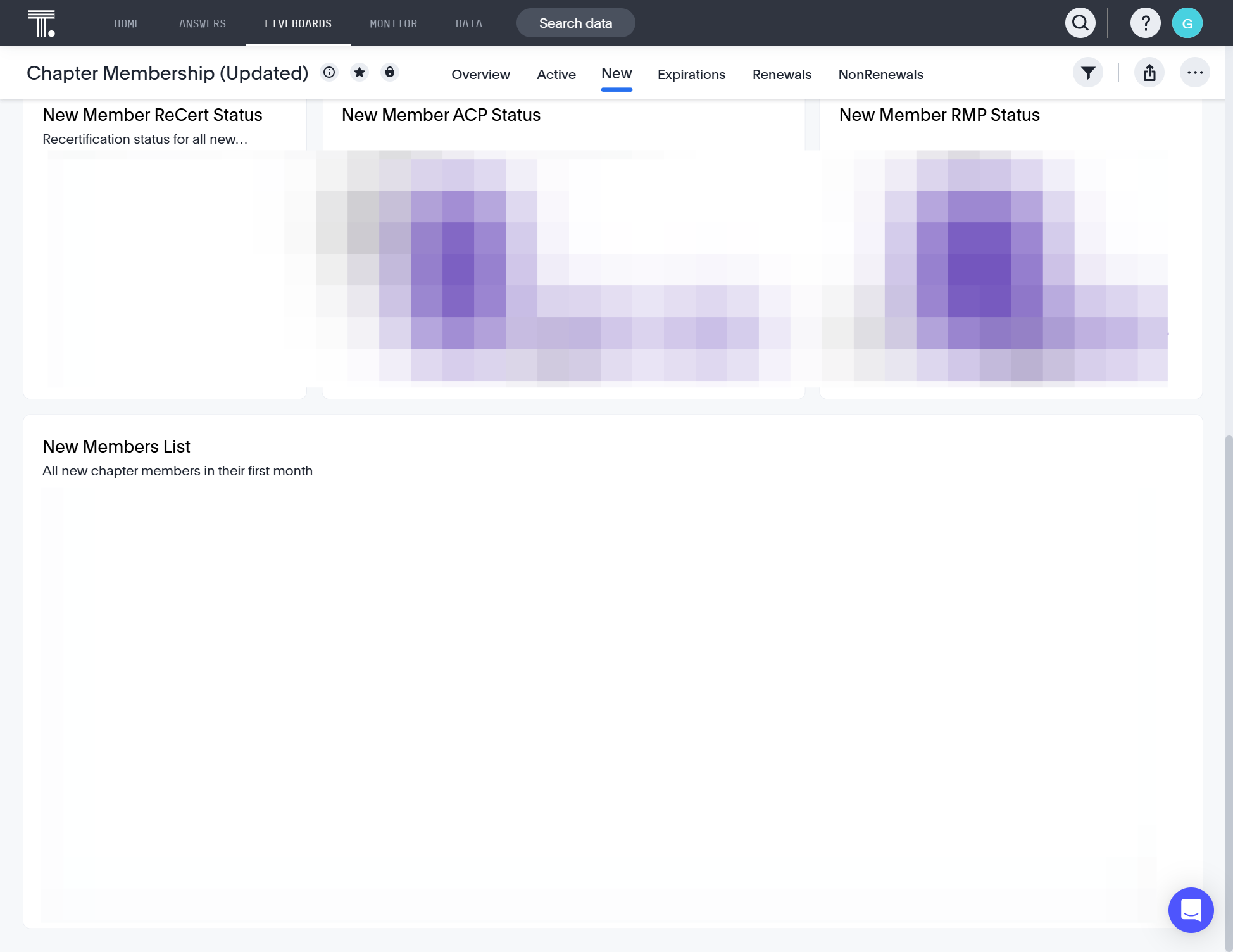Click 'All new chapter members' description
1233x952 pixels.
click(177, 471)
